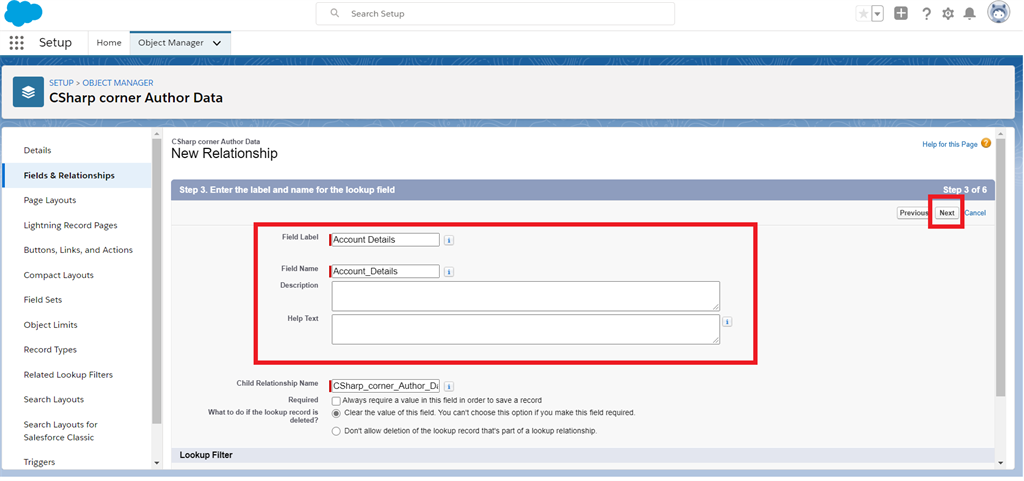
Task: Open the App Launcher grid icon
Action: 16,43
